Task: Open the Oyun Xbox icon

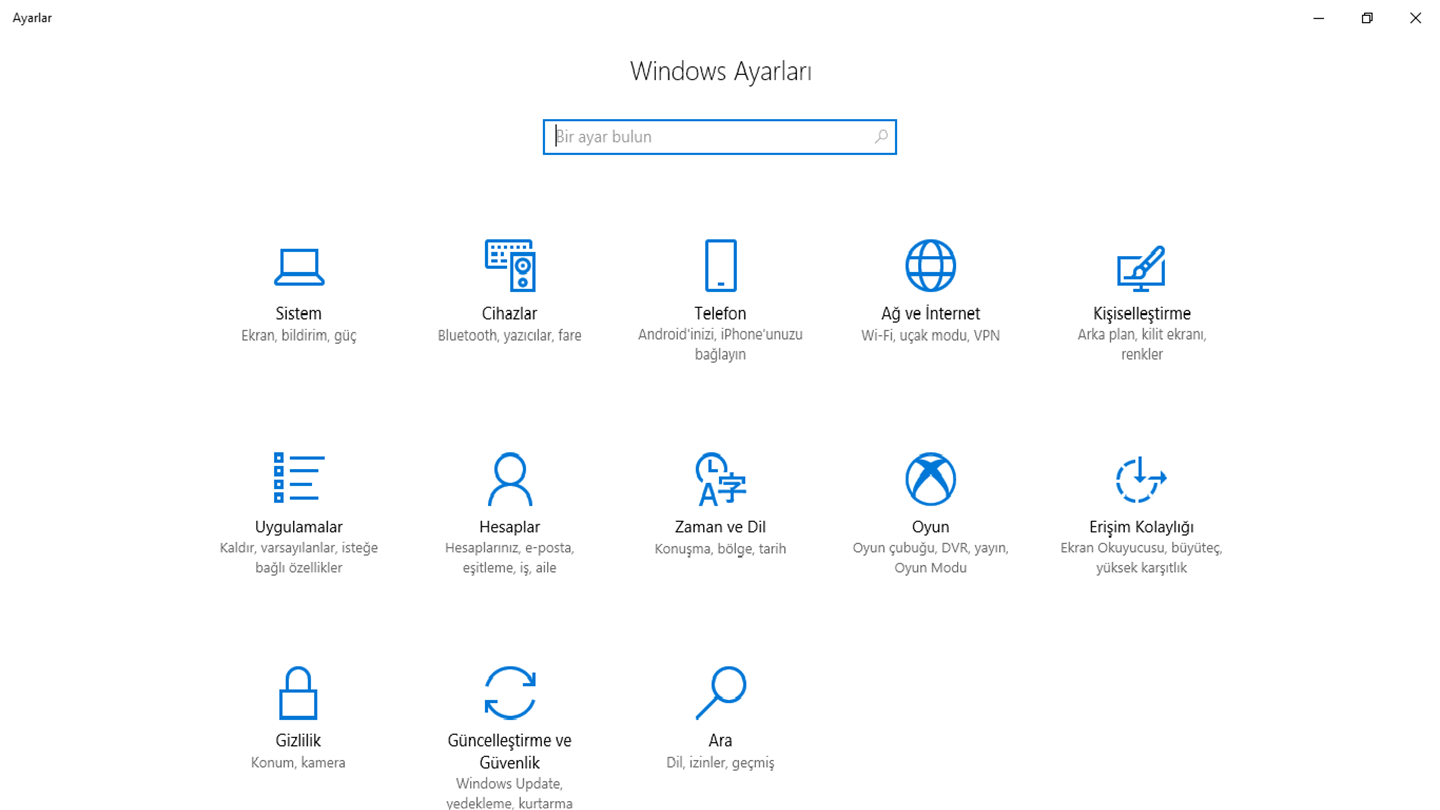Action: click(930, 479)
